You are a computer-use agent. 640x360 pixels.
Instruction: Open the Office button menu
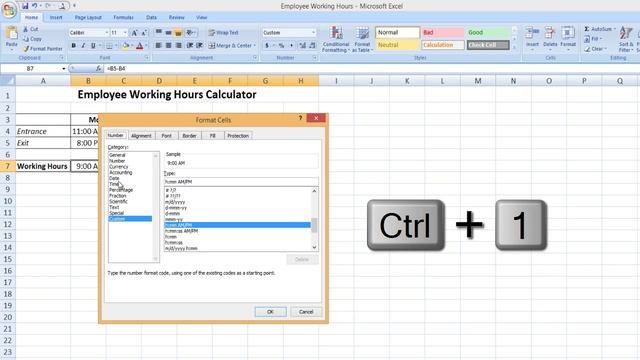click(x=9, y=9)
